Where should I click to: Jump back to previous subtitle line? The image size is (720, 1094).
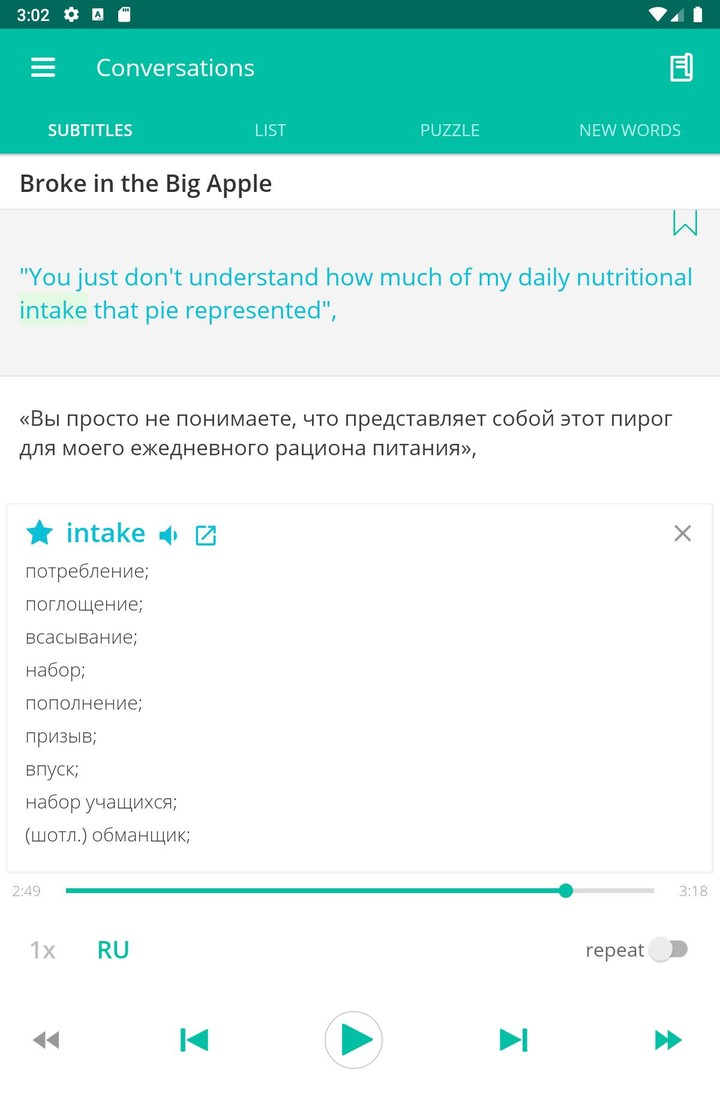click(x=194, y=1040)
